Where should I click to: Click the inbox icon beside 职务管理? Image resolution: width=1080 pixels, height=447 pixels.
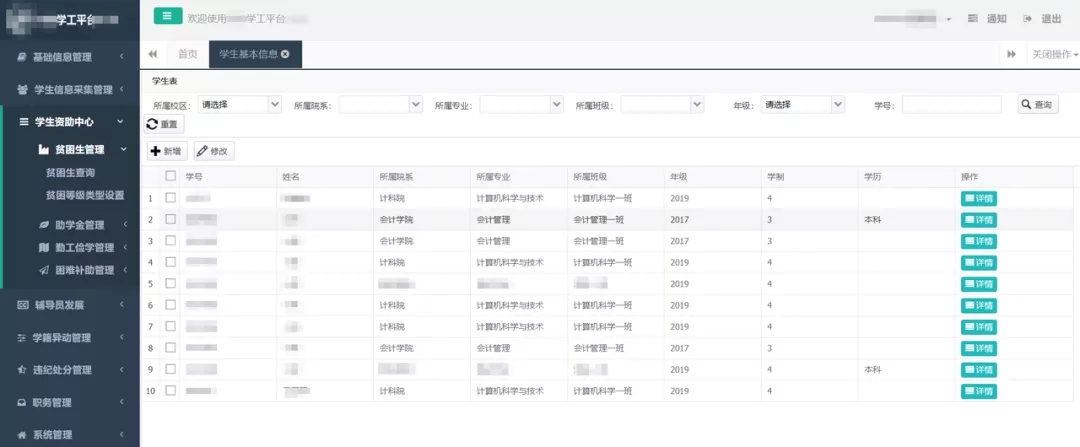[22, 402]
